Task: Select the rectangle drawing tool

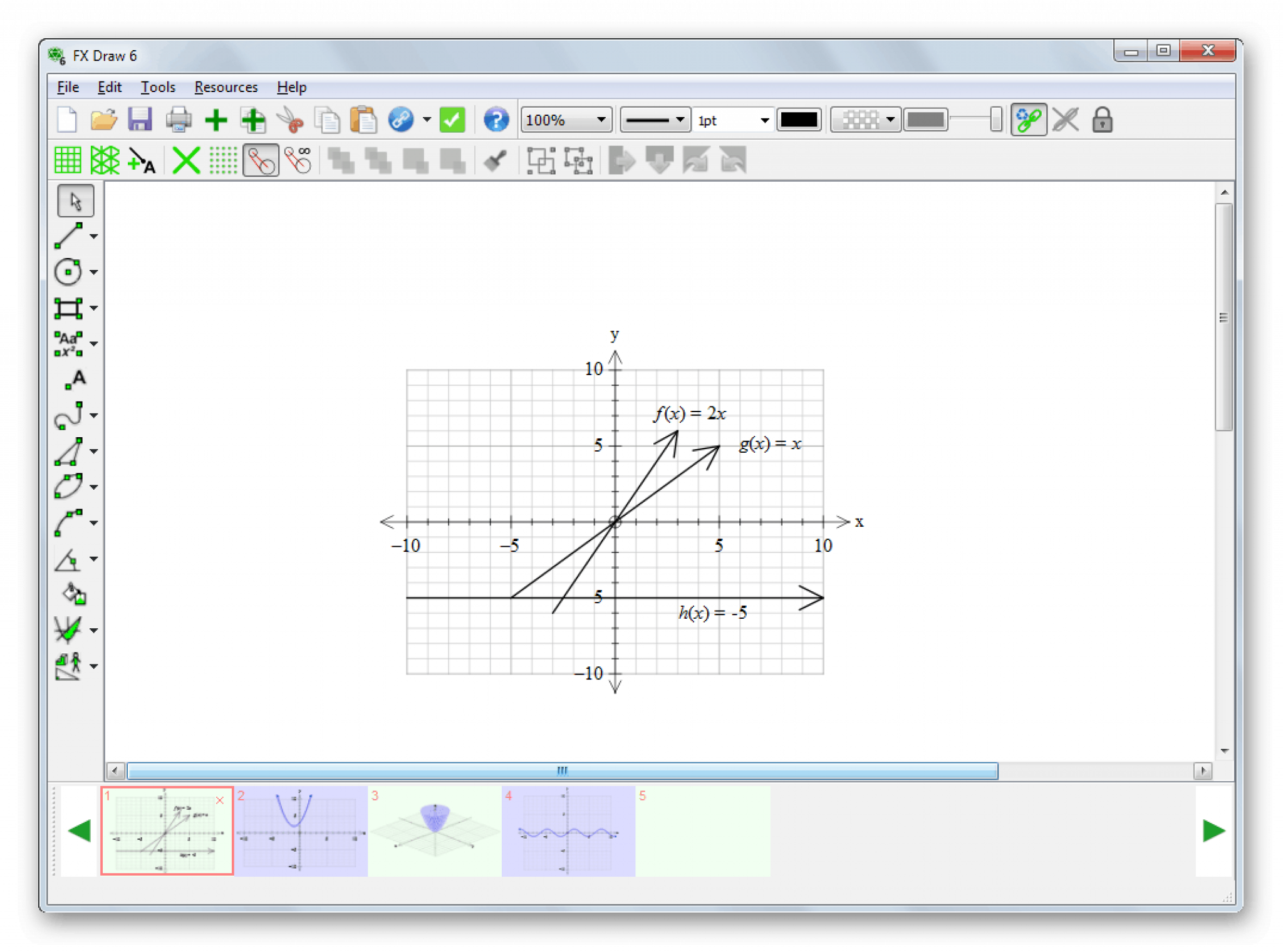Action: tap(68, 308)
